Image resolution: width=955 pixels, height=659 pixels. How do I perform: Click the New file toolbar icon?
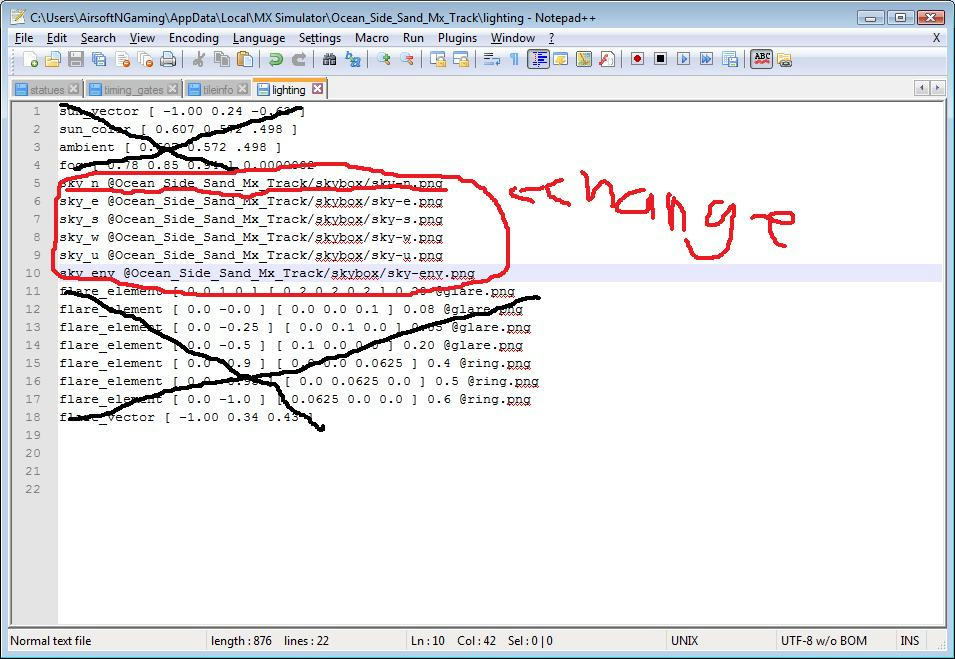[x=30, y=59]
